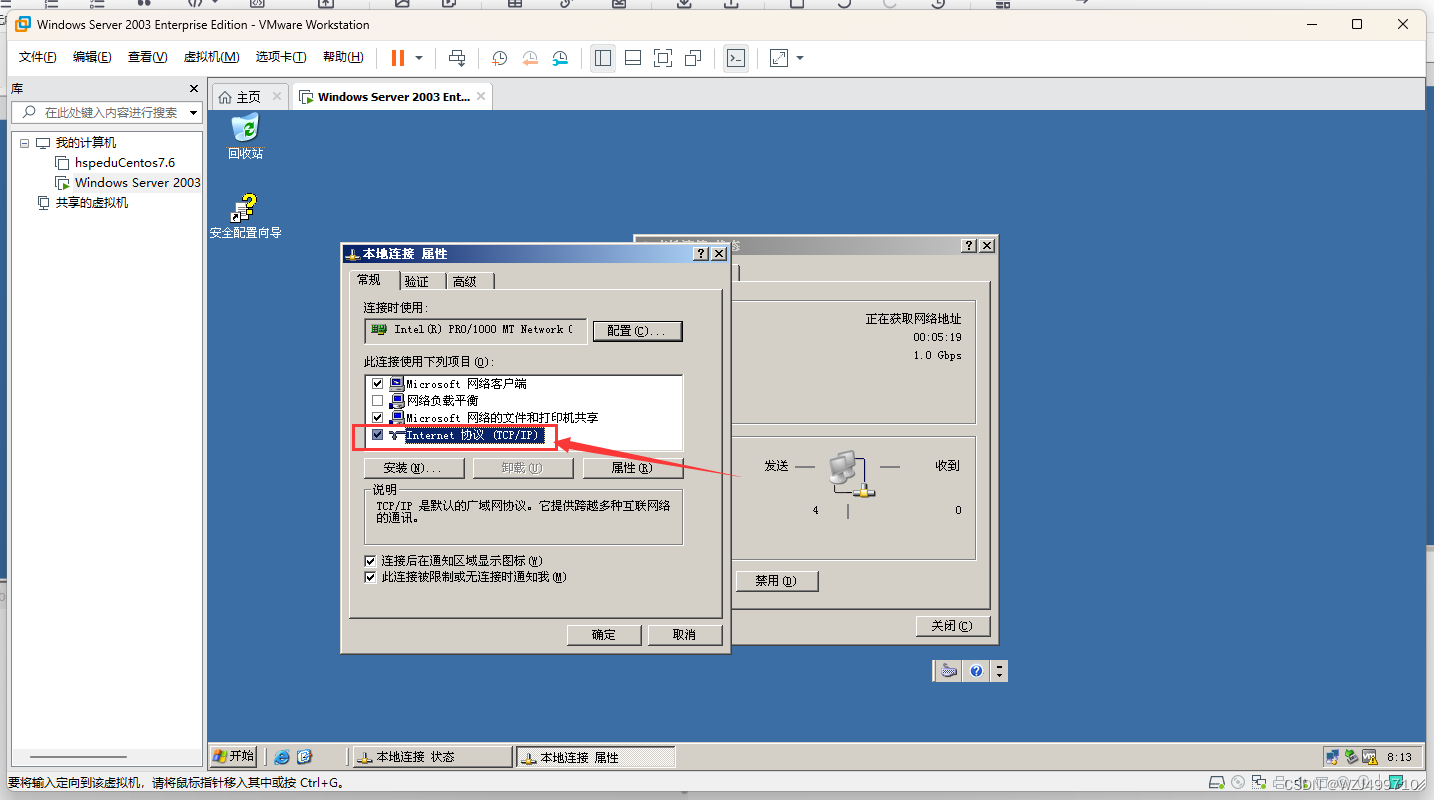Toggle the library sidebar view icon
1434x800 pixels.
coord(603,58)
